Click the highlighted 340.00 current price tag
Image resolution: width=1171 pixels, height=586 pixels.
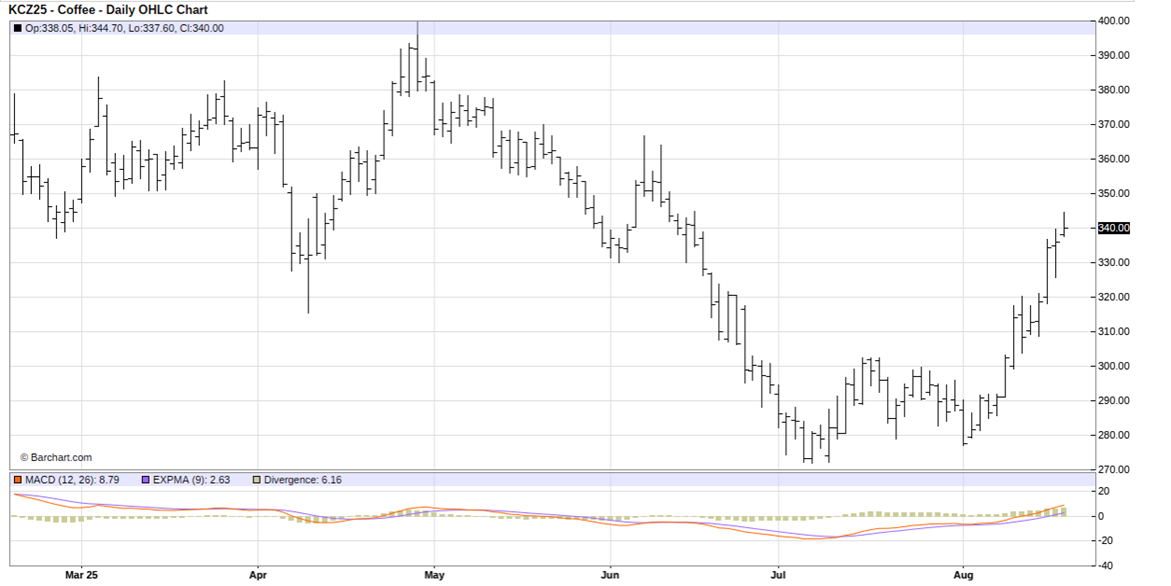(x=1113, y=228)
